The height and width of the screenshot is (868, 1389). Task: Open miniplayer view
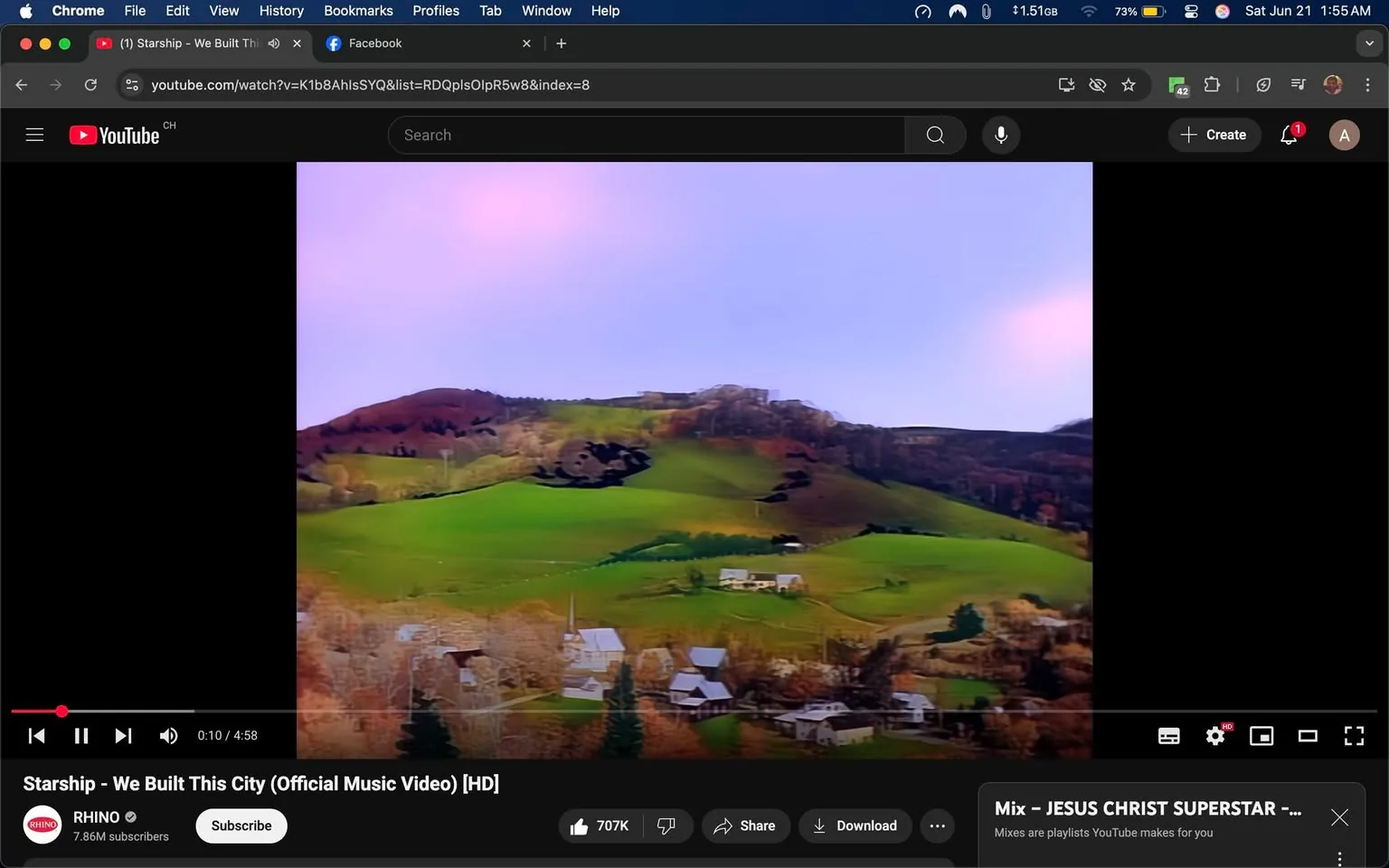click(1261, 735)
